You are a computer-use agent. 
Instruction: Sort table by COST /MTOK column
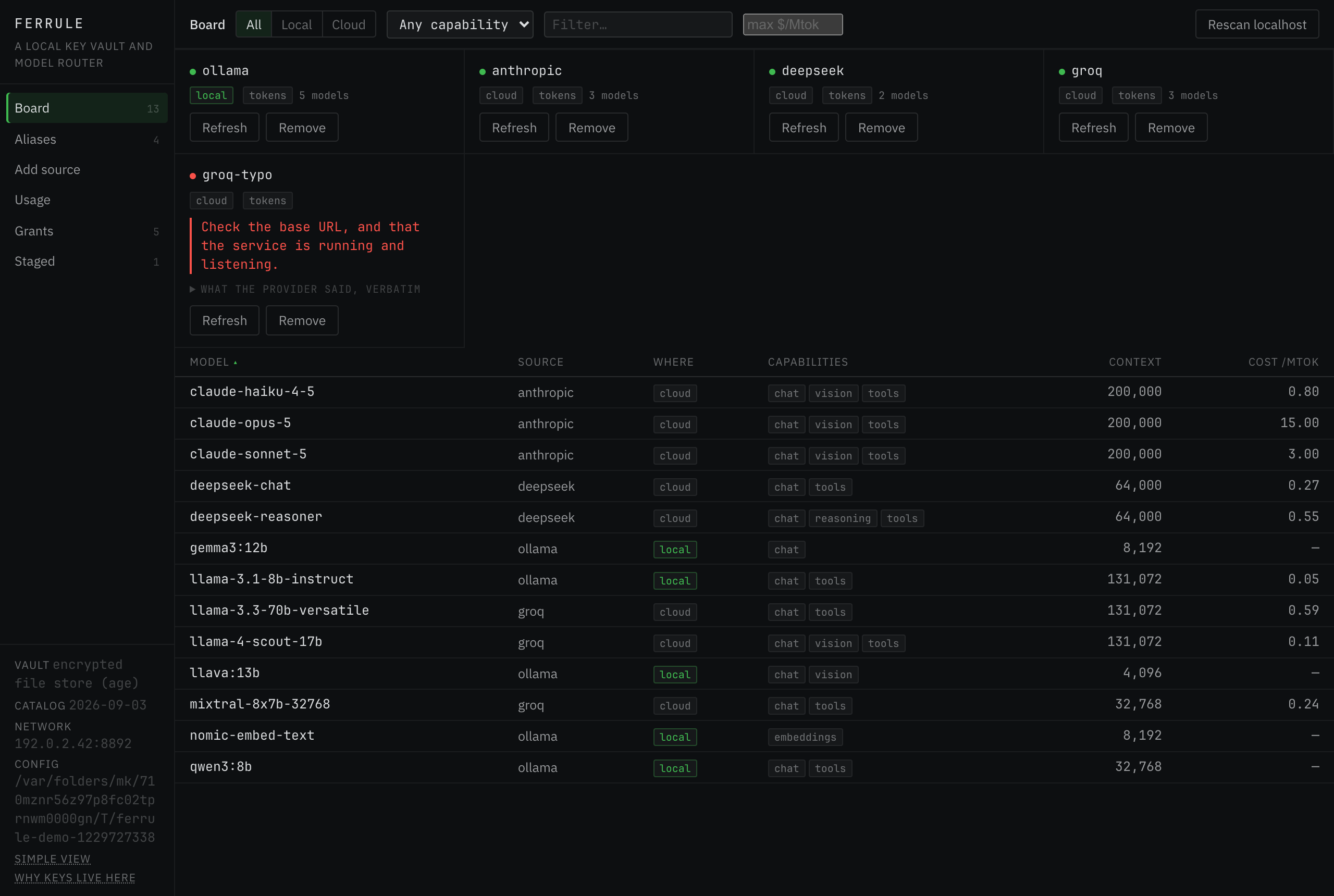point(1283,362)
